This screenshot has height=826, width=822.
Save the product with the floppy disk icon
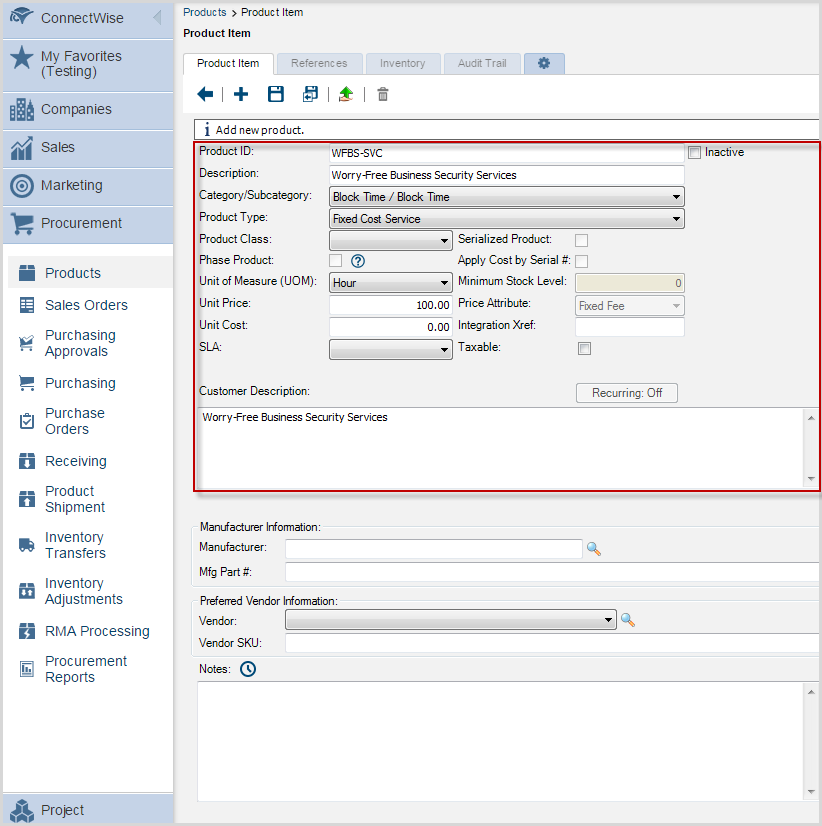[276, 94]
